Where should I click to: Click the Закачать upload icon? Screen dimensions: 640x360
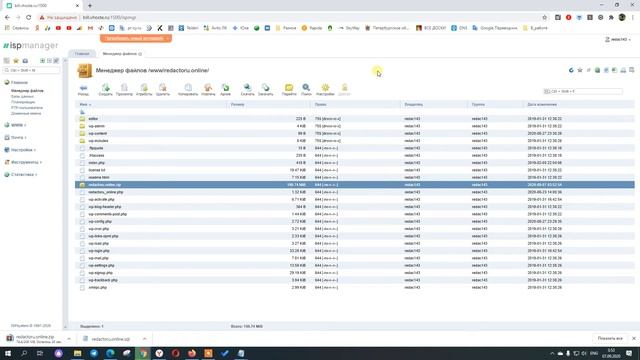[265, 90]
